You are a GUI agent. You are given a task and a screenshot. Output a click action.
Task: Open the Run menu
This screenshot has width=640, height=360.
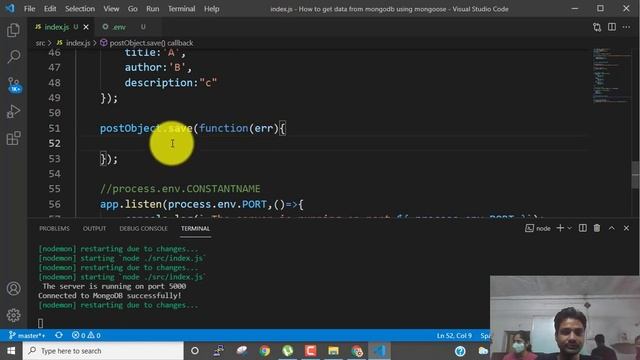[153, 9]
